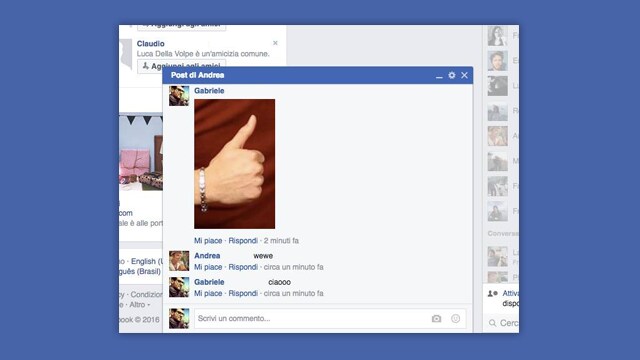Click Andrea's avatar next to wewe
Screen dimensions: 640x360
click(179, 261)
